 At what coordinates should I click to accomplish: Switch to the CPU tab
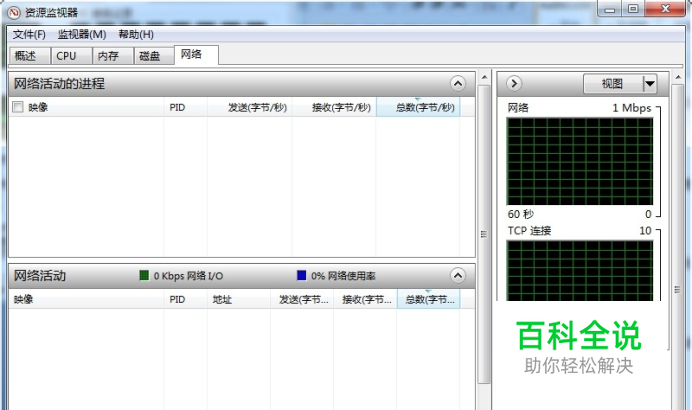(66, 56)
